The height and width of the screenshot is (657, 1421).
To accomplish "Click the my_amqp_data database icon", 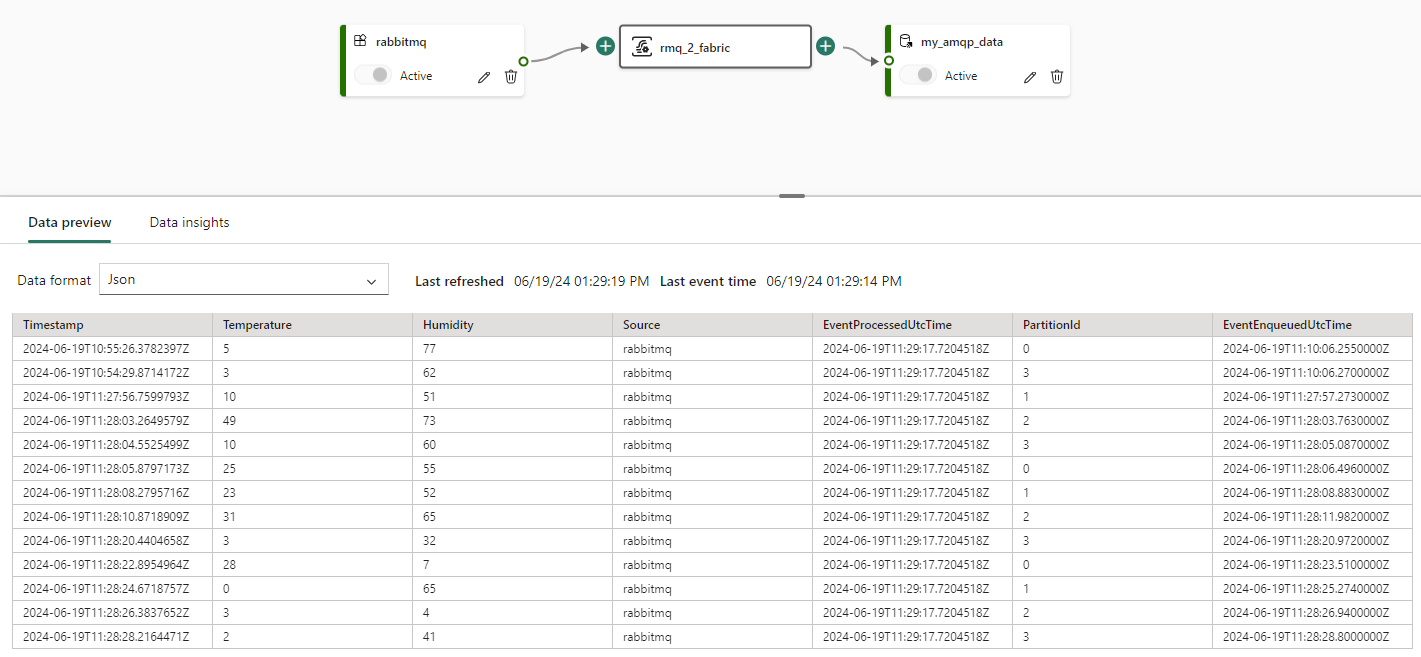I will point(906,42).
